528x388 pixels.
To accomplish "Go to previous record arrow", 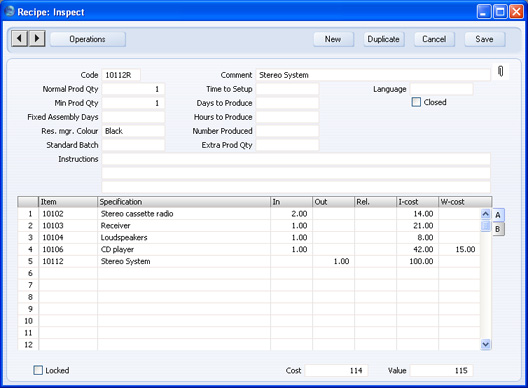I will click(x=20, y=39).
